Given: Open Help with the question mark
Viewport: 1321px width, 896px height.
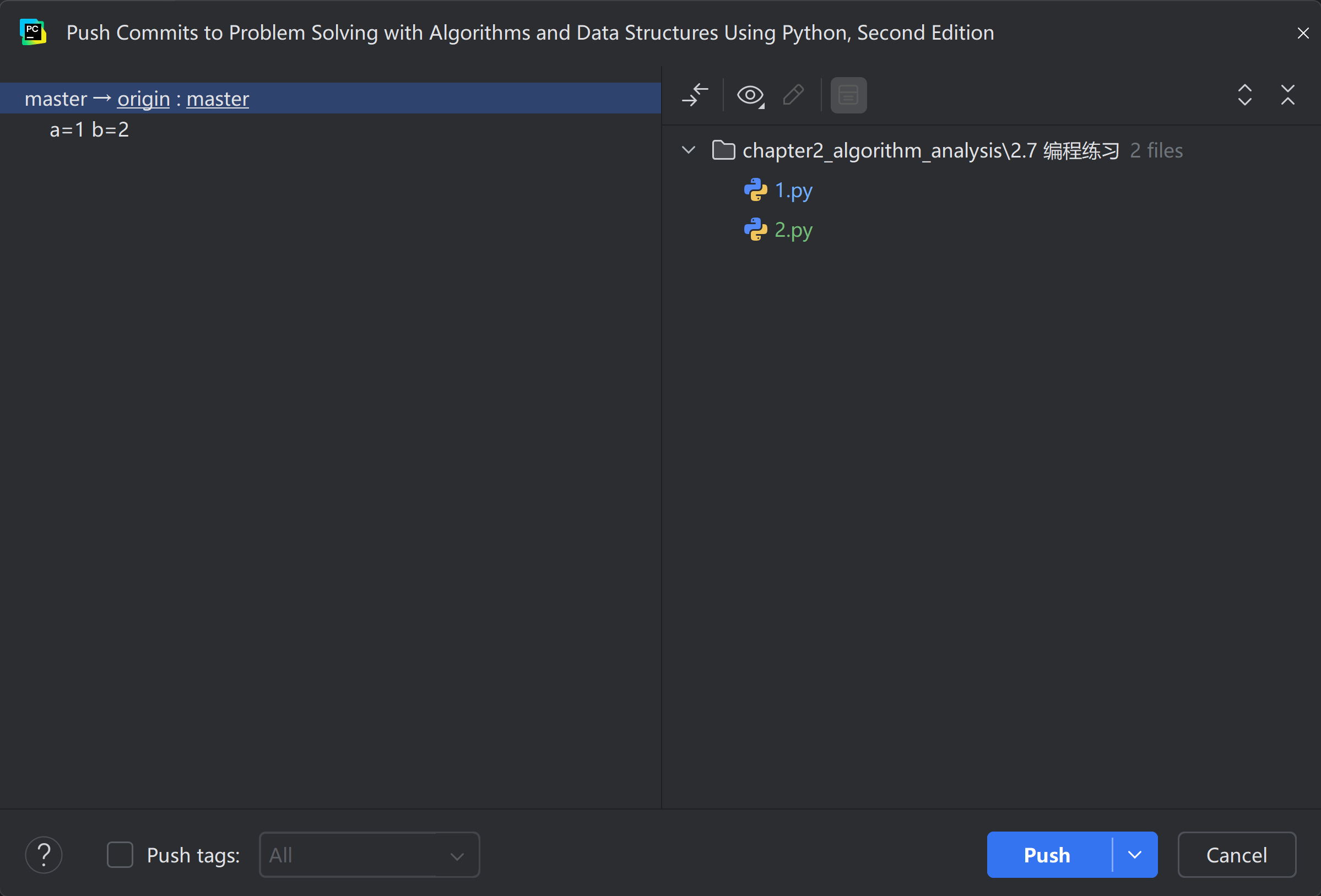Looking at the screenshot, I should 44,855.
